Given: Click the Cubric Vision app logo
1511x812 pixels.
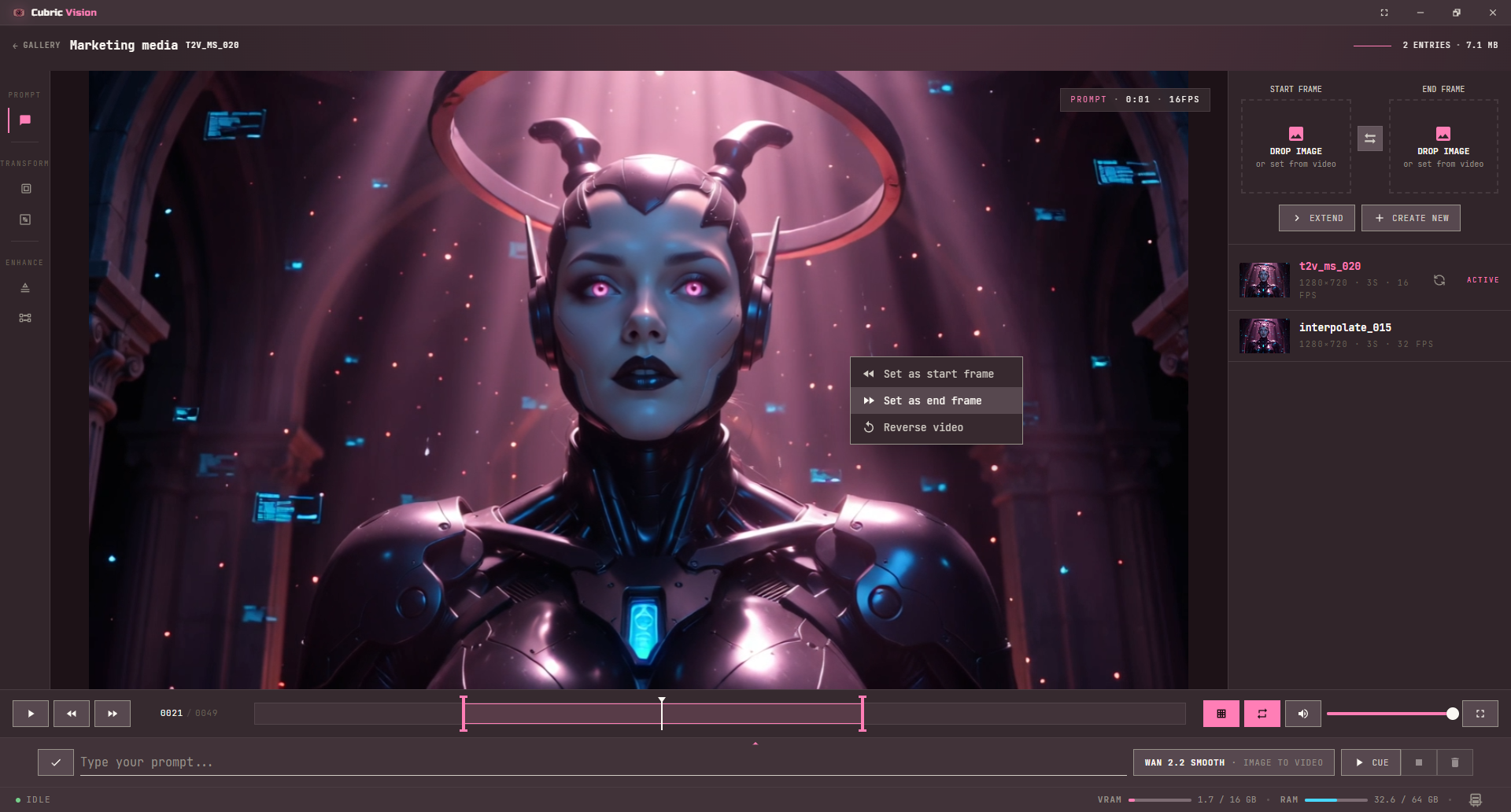Looking at the screenshot, I should coord(19,13).
